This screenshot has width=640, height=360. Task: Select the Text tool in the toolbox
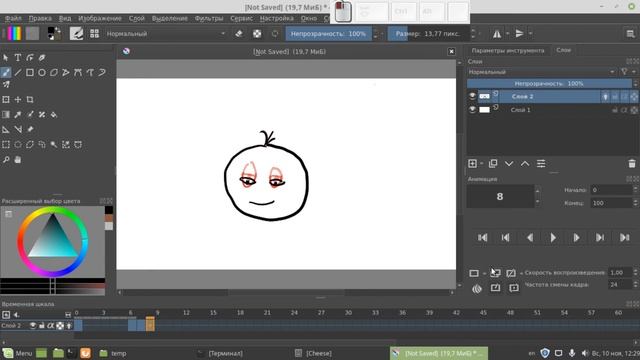coord(18,58)
